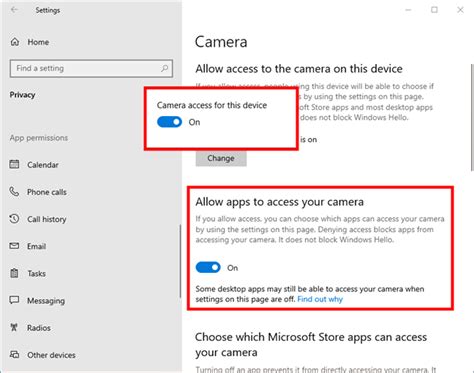Open the Find out why link
The height and width of the screenshot is (373, 474).
tap(320, 299)
